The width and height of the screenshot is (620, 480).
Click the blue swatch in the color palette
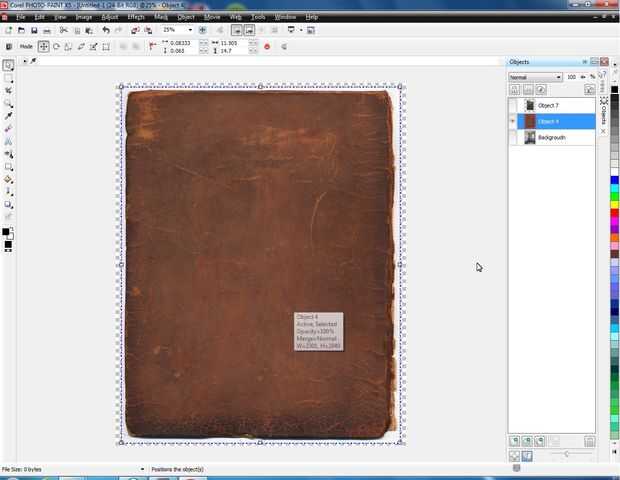click(614, 180)
